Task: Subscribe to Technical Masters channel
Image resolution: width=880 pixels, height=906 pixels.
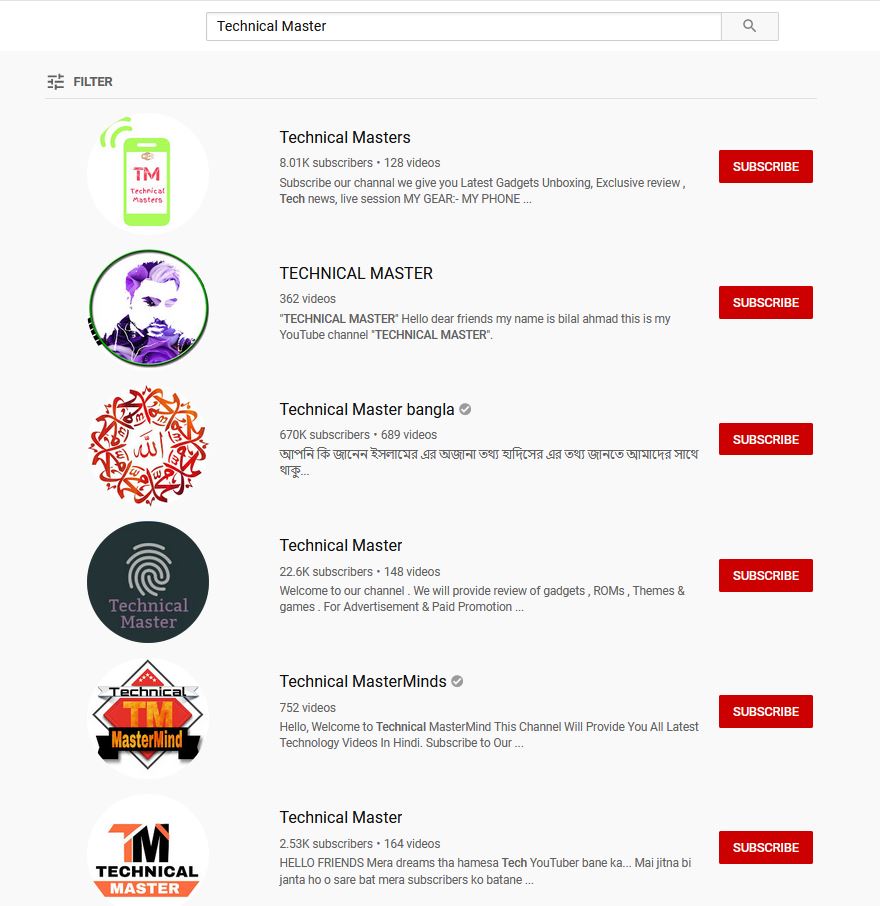Action: click(766, 166)
